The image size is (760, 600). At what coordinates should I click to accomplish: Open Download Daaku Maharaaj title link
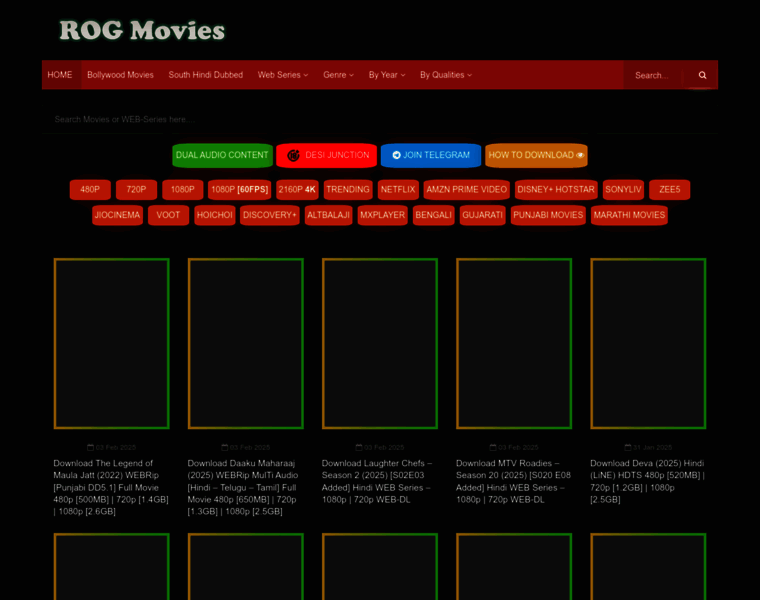[243, 487]
